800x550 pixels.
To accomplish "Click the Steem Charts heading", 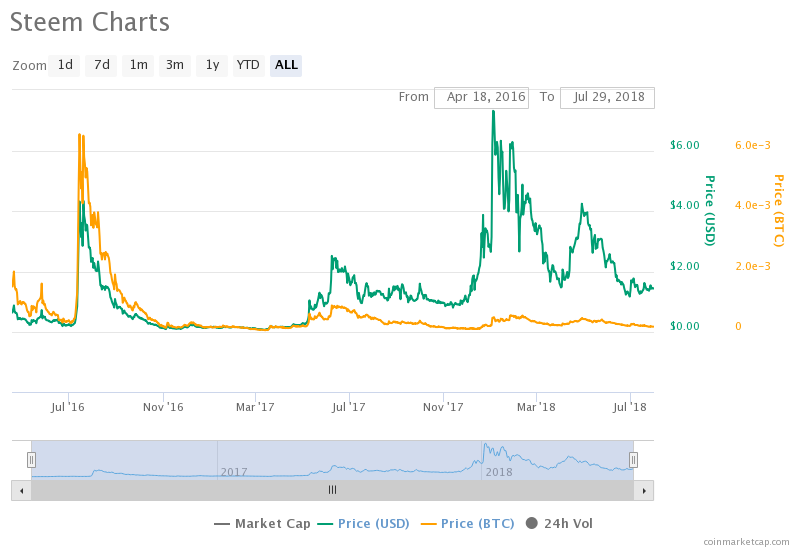I will coord(90,22).
